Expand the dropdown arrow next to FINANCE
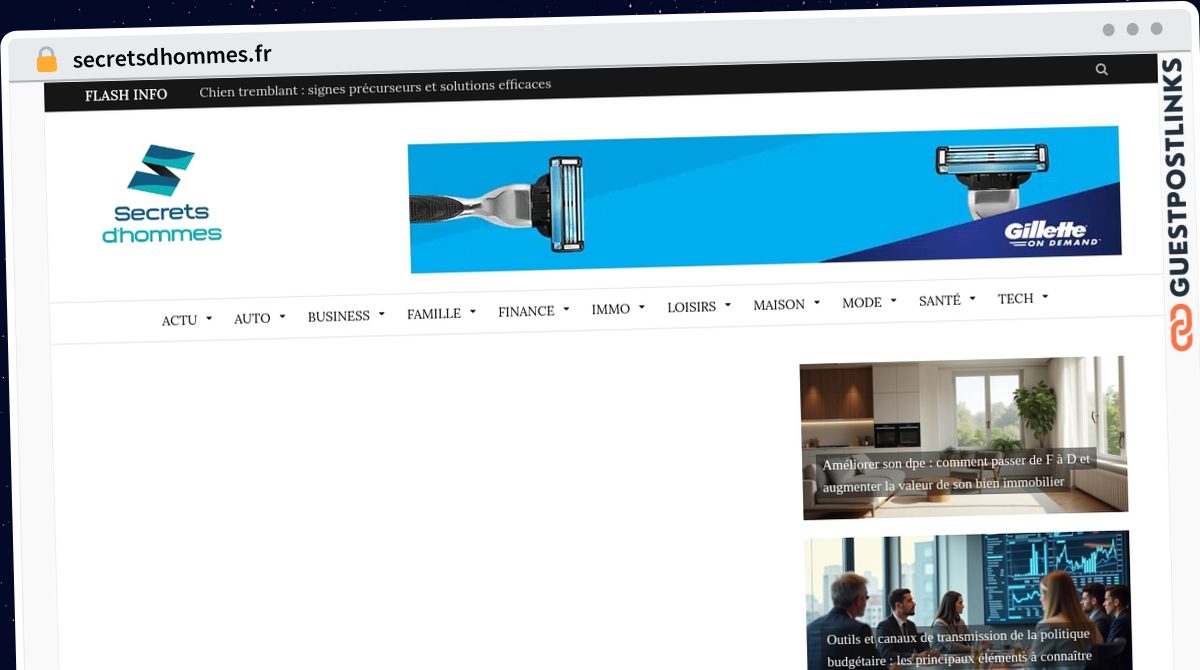This screenshot has height=670, width=1200. coord(566,309)
